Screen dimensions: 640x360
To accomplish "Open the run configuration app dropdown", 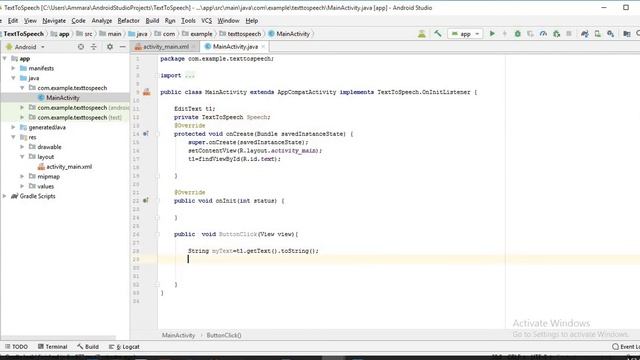I will pyautogui.click(x=465, y=34).
